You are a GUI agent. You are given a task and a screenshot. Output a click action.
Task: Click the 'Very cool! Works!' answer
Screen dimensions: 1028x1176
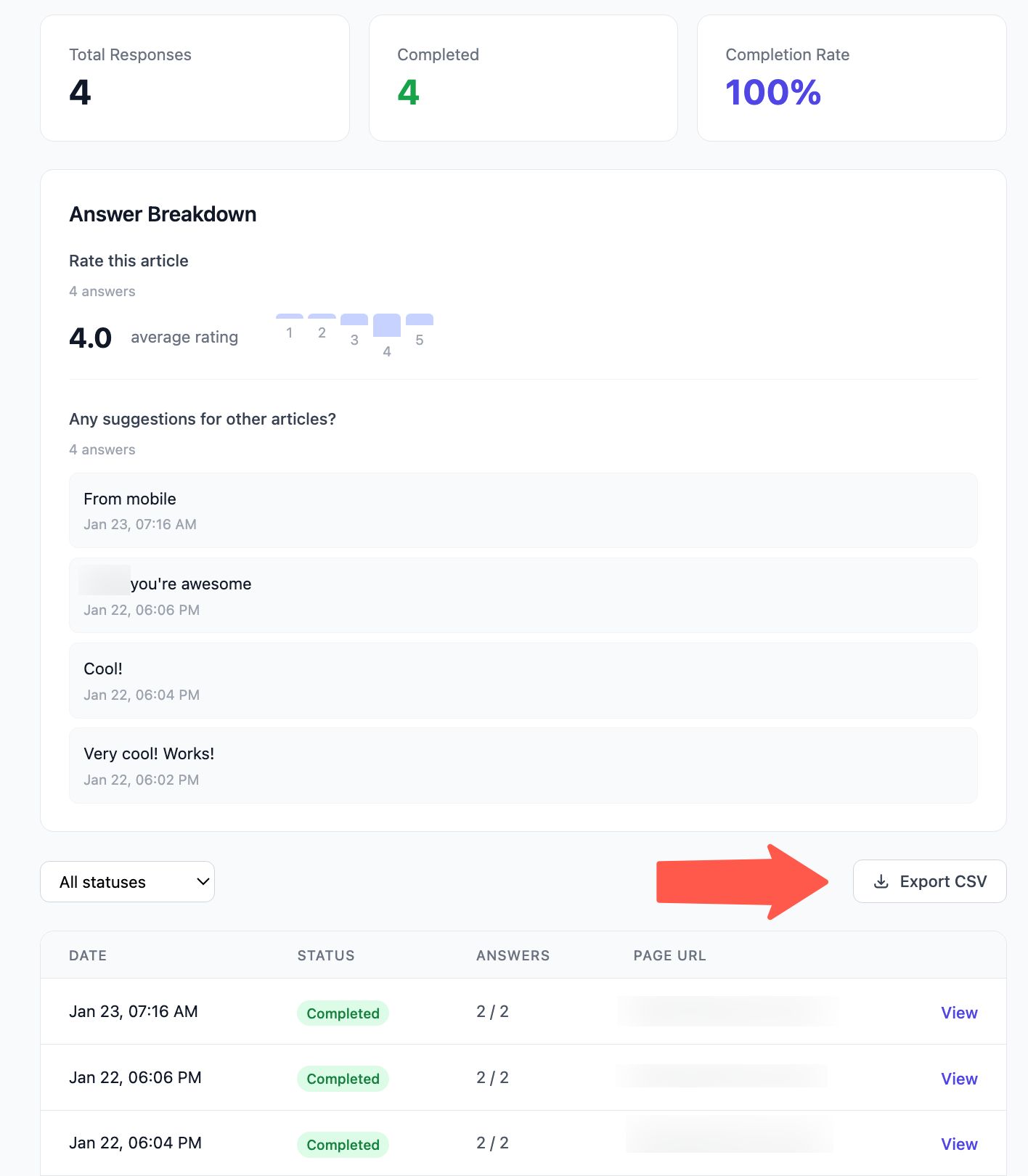click(x=523, y=765)
